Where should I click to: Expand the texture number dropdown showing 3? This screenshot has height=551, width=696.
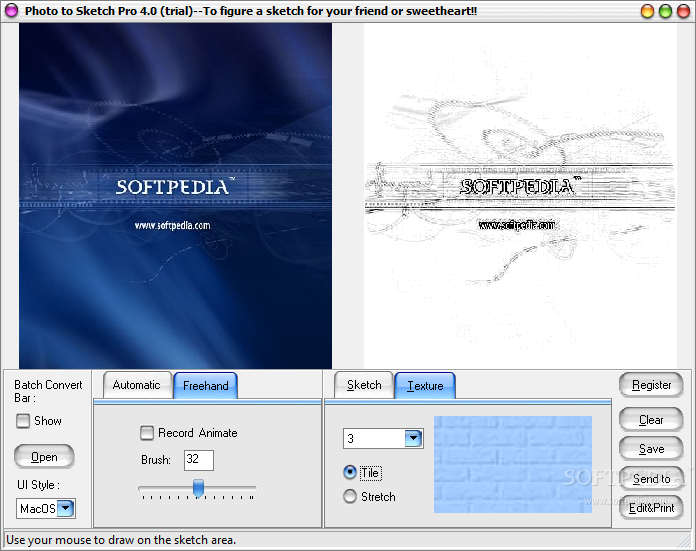[x=413, y=439]
